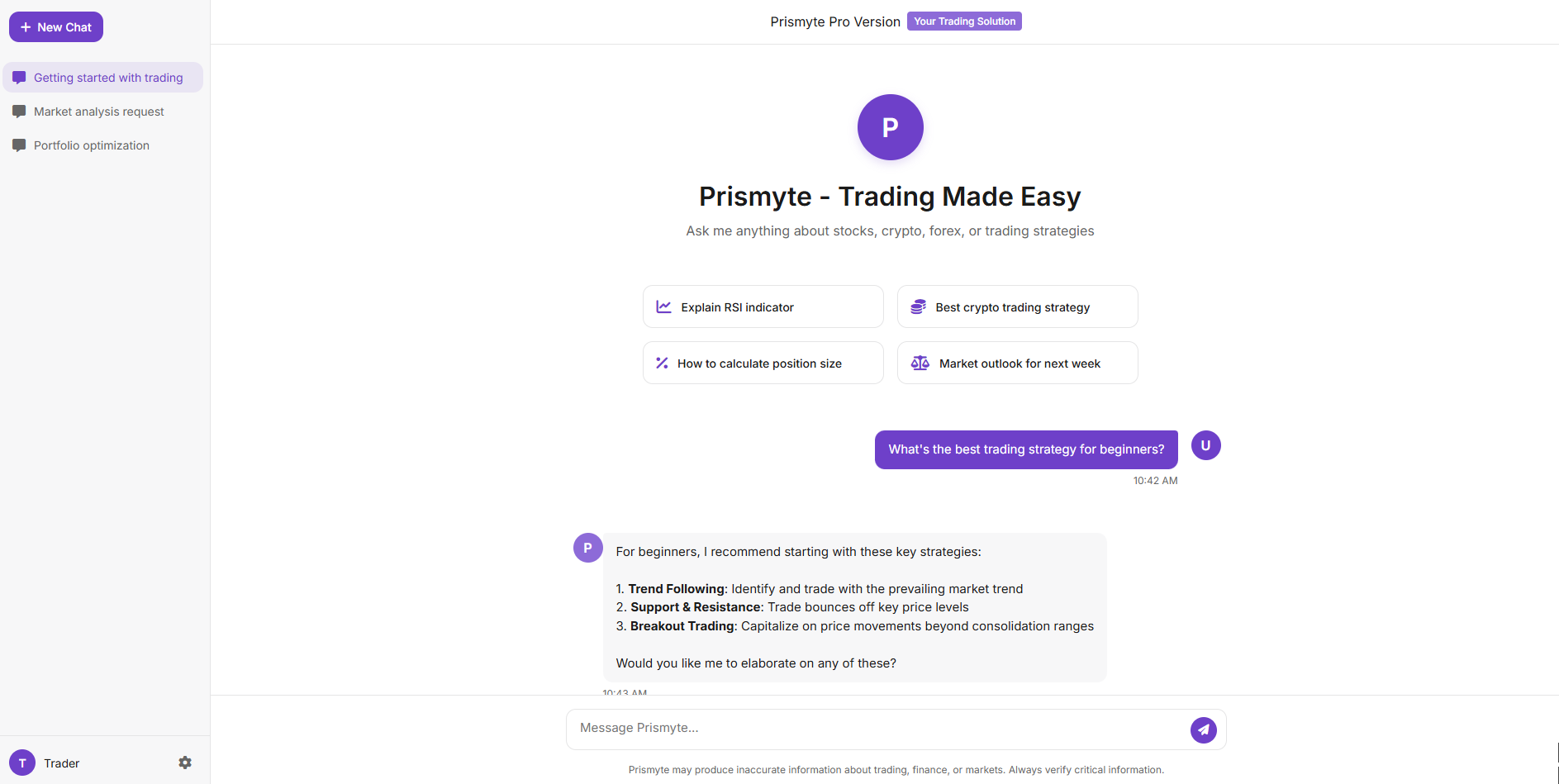Viewport: 1559px width, 784px height.
Task: Send message with paper plane icon
Action: pos(1203,729)
